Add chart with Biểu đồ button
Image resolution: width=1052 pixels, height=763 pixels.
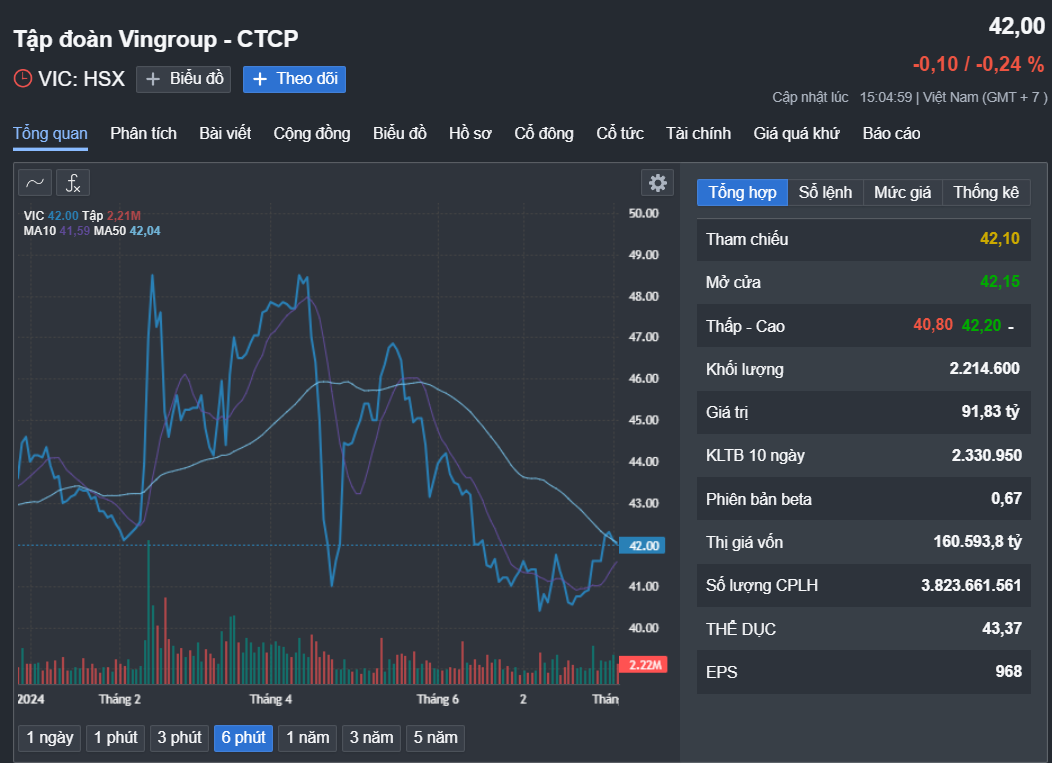point(184,79)
